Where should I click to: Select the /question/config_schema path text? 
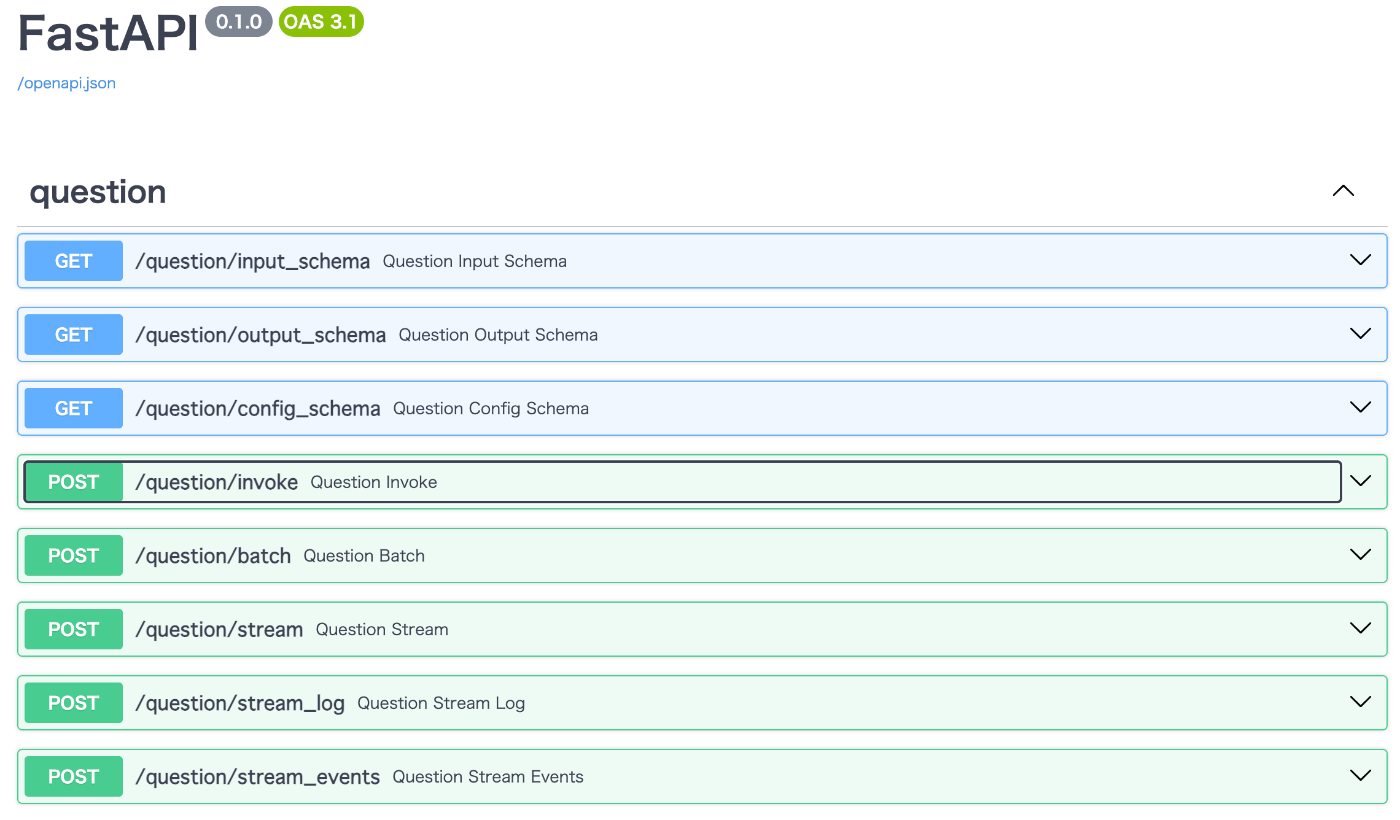258,408
